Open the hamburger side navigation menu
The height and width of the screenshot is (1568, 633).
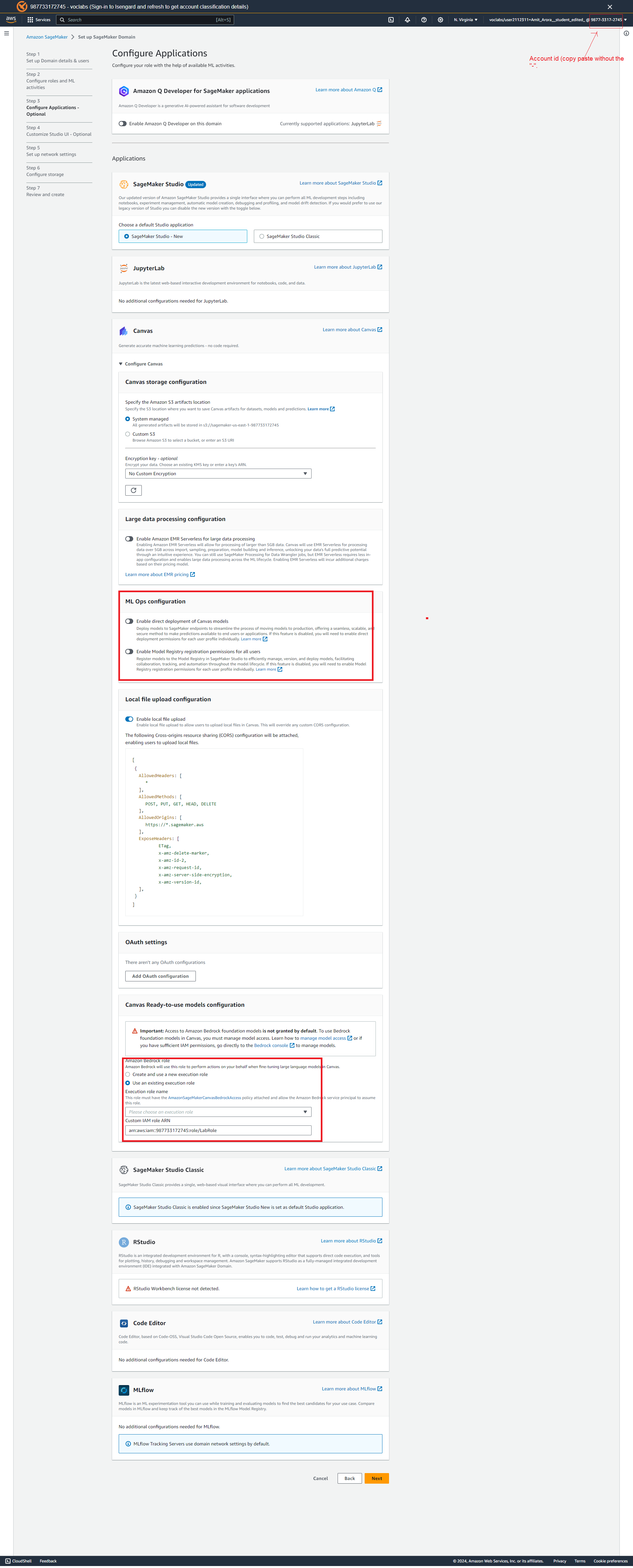(x=7, y=34)
